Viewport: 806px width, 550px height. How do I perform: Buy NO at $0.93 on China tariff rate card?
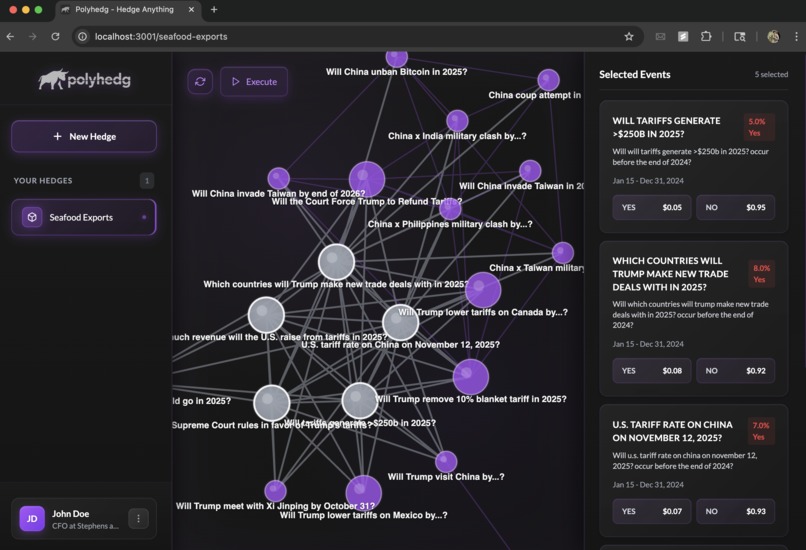pos(735,511)
